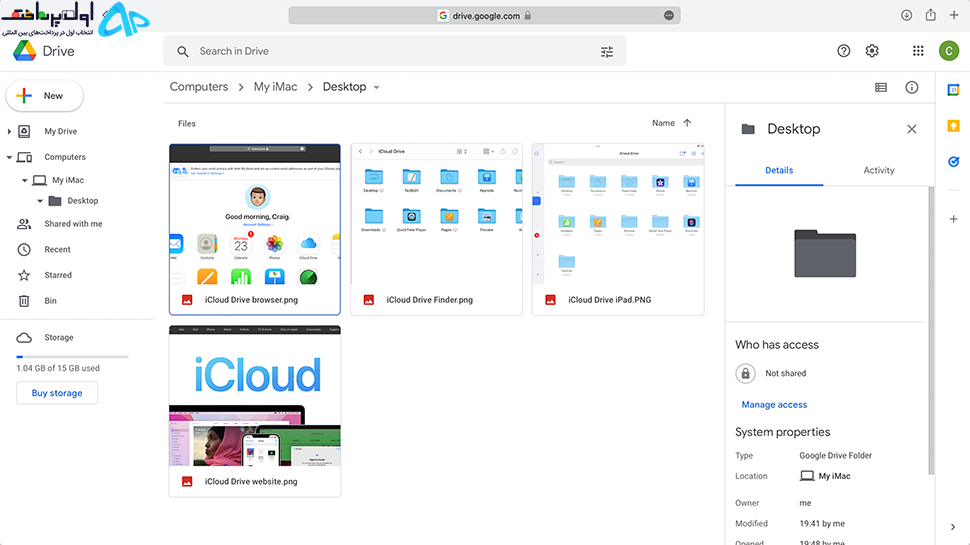Click the Name sort column header

click(663, 122)
